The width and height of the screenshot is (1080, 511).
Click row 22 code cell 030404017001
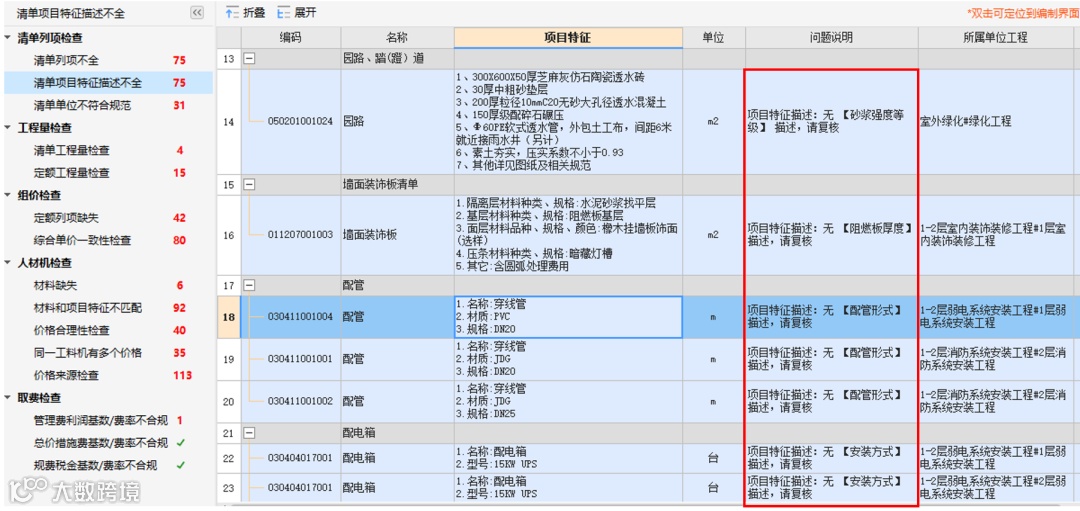300,458
